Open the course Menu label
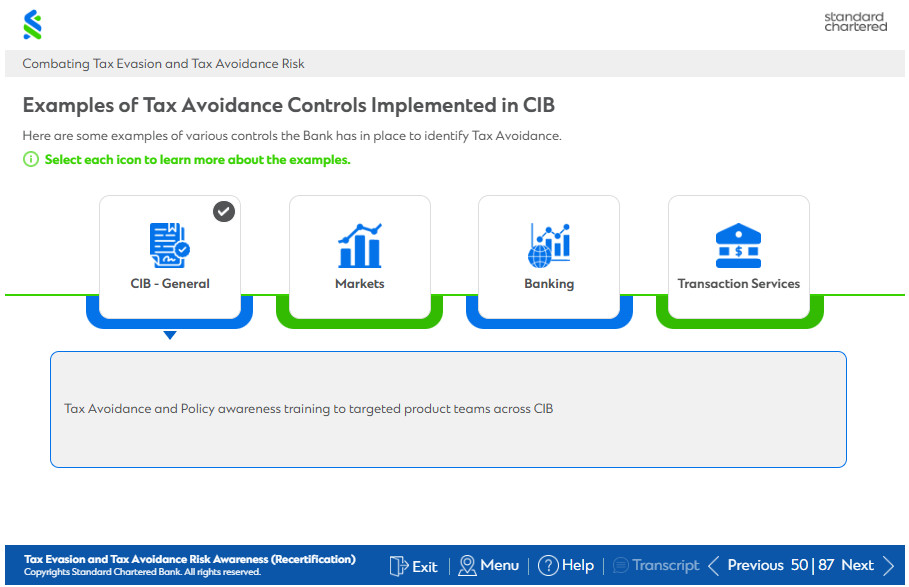 (500, 566)
